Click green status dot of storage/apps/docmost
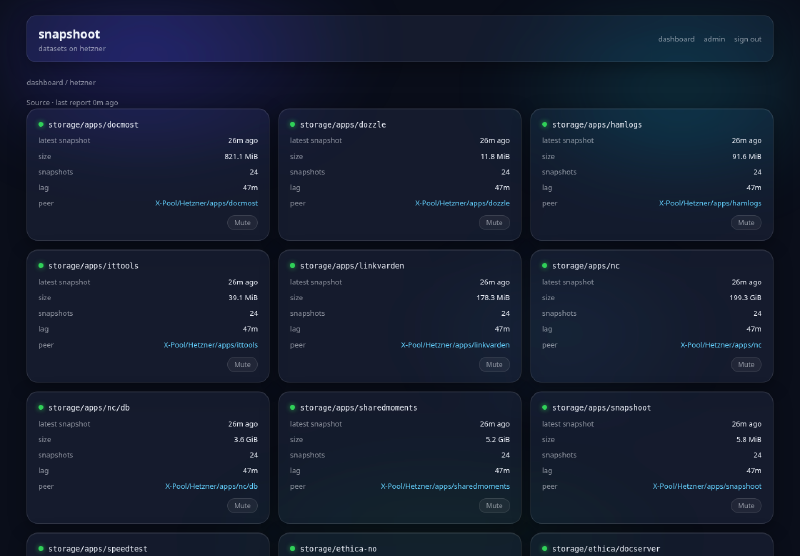This screenshot has height=556, width=800. (x=41, y=124)
